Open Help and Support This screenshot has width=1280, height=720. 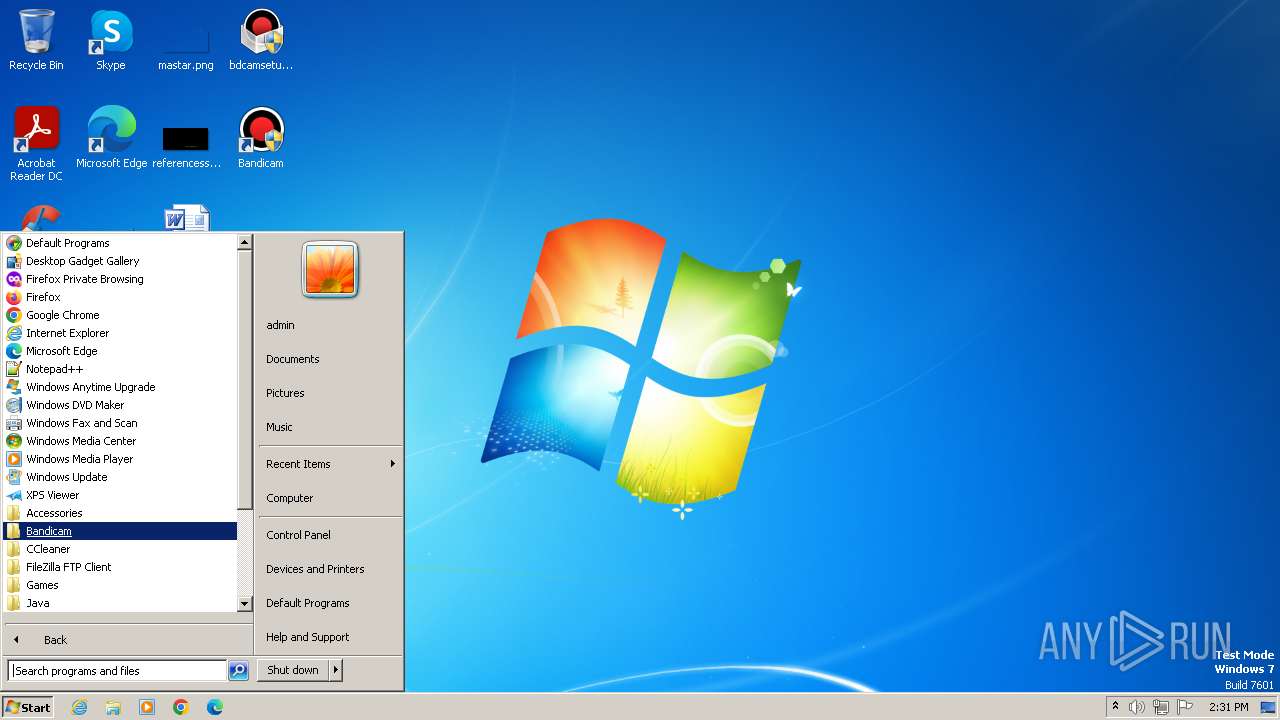pyautogui.click(x=330, y=637)
